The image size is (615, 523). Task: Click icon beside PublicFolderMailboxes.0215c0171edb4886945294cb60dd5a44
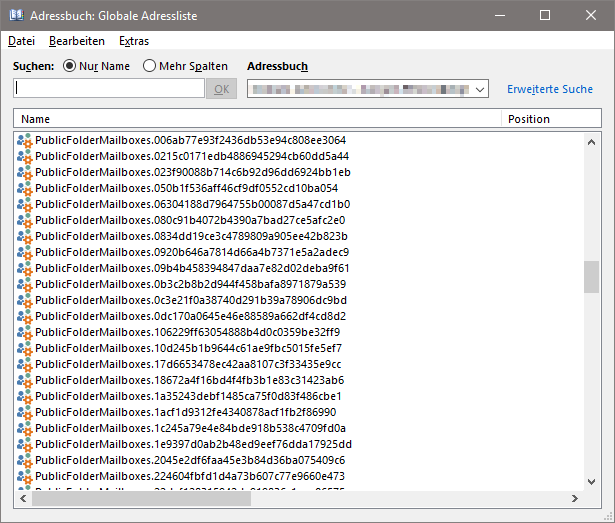point(25,156)
